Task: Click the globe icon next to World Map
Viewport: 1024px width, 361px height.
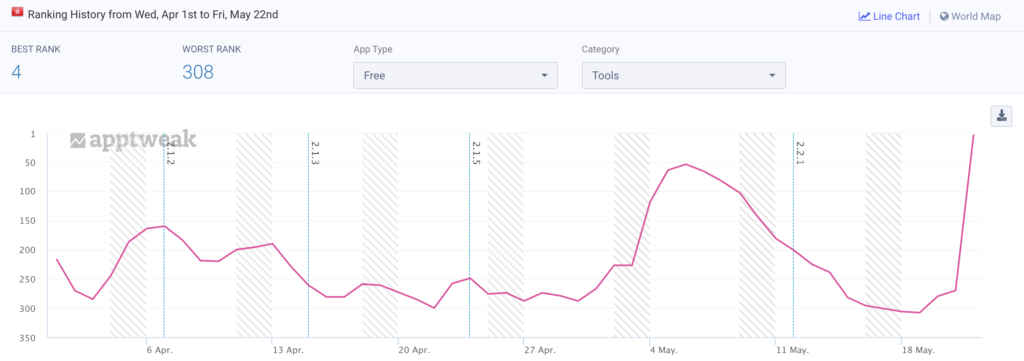Action: (944, 16)
